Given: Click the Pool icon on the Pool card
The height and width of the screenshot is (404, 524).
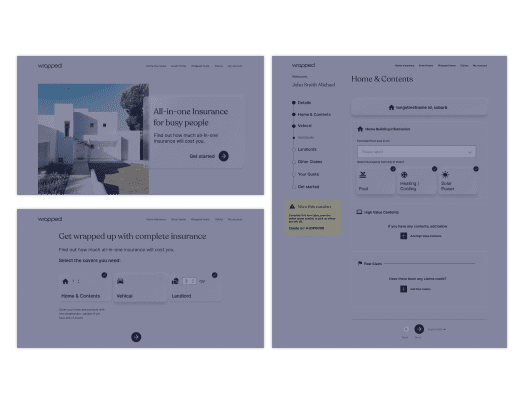Looking at the screenshot, I should click(x=363, y=175).
